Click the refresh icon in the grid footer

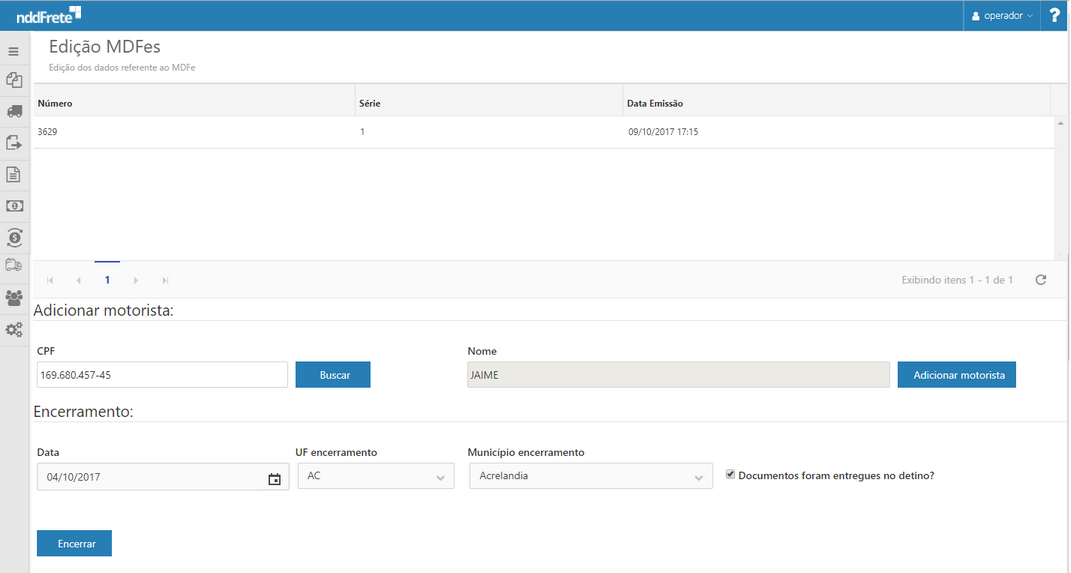(1041, 280)
